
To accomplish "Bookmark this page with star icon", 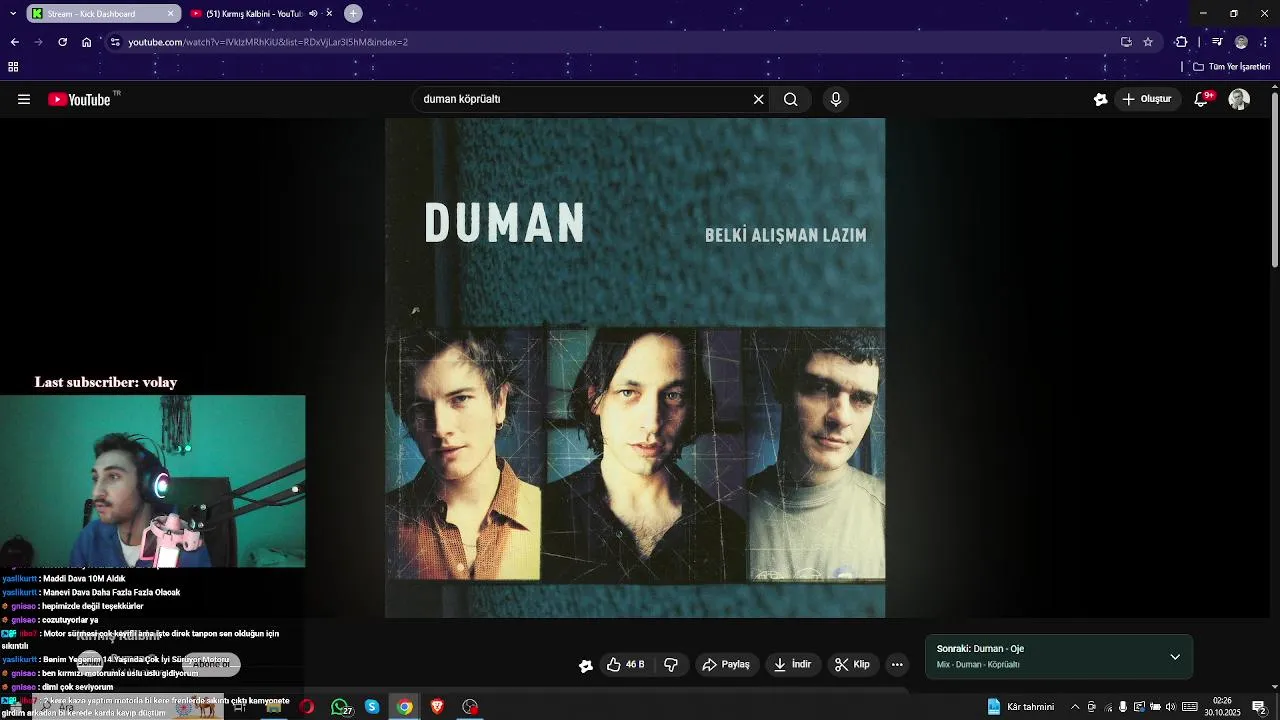I will pyautogui.click(x=1148, y=42).
